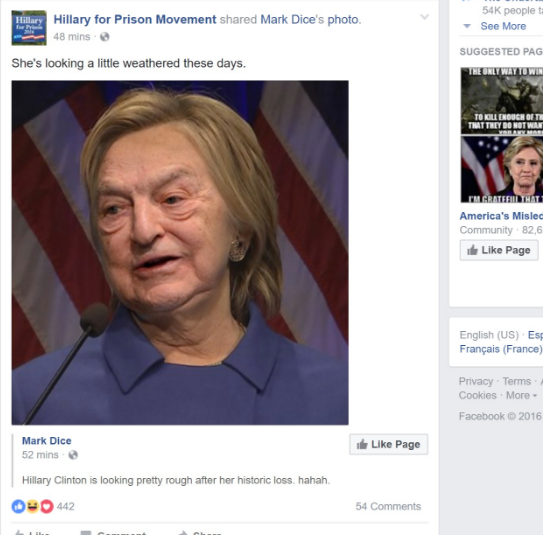This screenshot has height=535, width=543.
Task: Switch language to Français (France)
Action: point(501,349)
